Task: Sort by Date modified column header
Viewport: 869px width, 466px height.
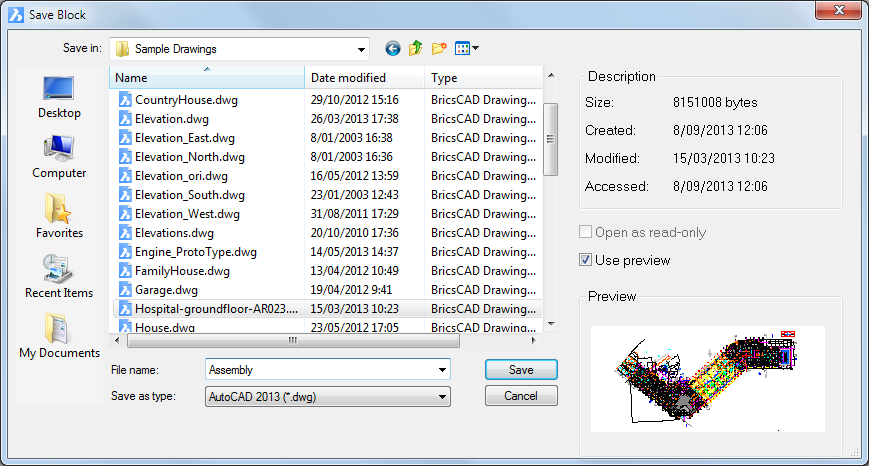Action: 365,78
